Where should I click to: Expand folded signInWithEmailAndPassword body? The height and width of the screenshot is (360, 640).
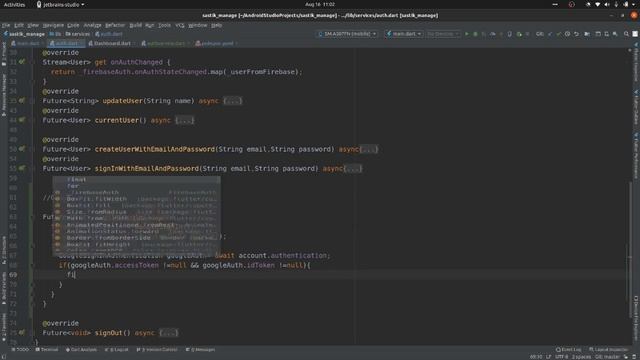tap(353, 169)
